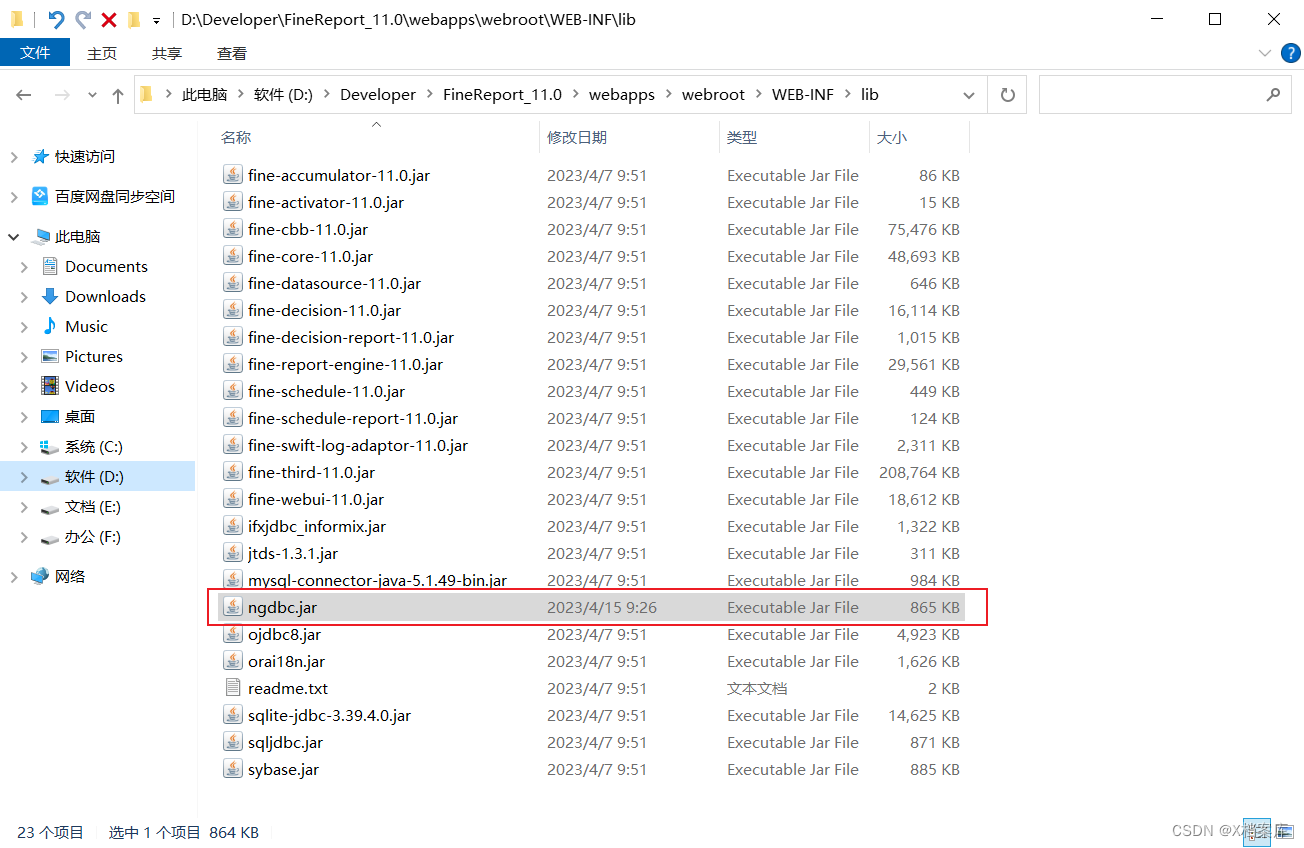Collapse the 此电脑 tree node
The width and height of the screenshot is (1304, 848).
[x=14, y=237]
